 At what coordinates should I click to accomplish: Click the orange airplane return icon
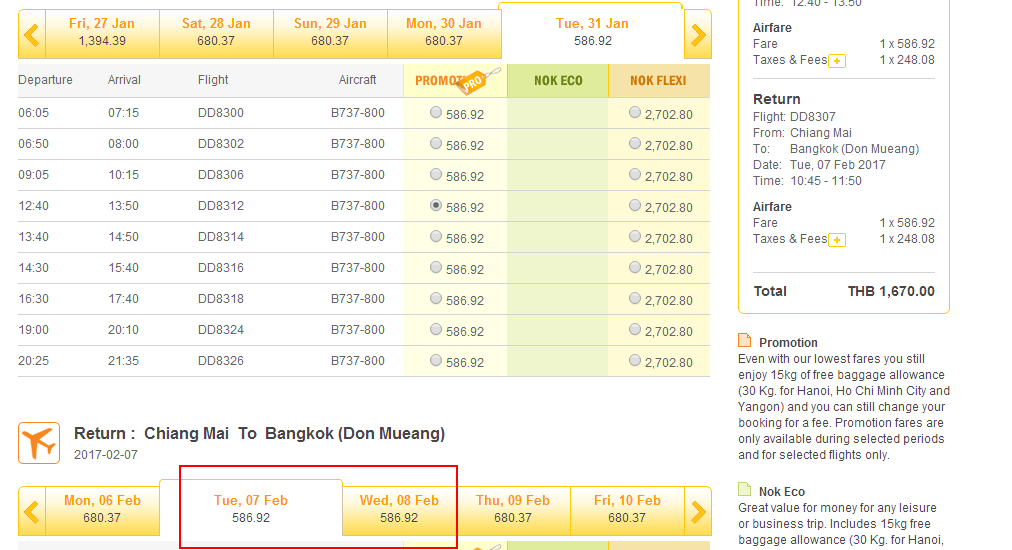[x=39, y=443]
